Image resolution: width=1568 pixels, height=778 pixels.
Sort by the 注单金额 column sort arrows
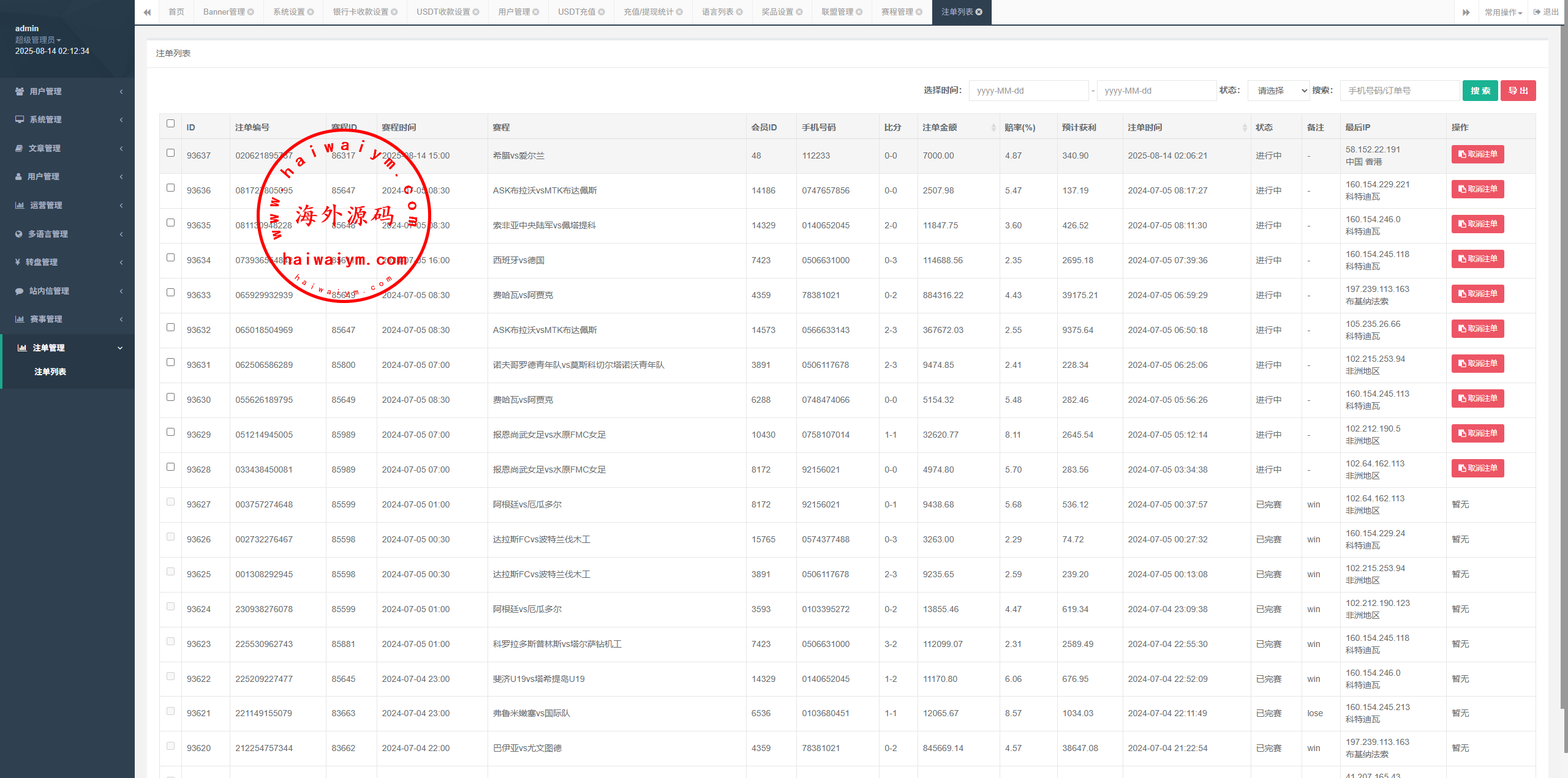click(x=993, y=127)
